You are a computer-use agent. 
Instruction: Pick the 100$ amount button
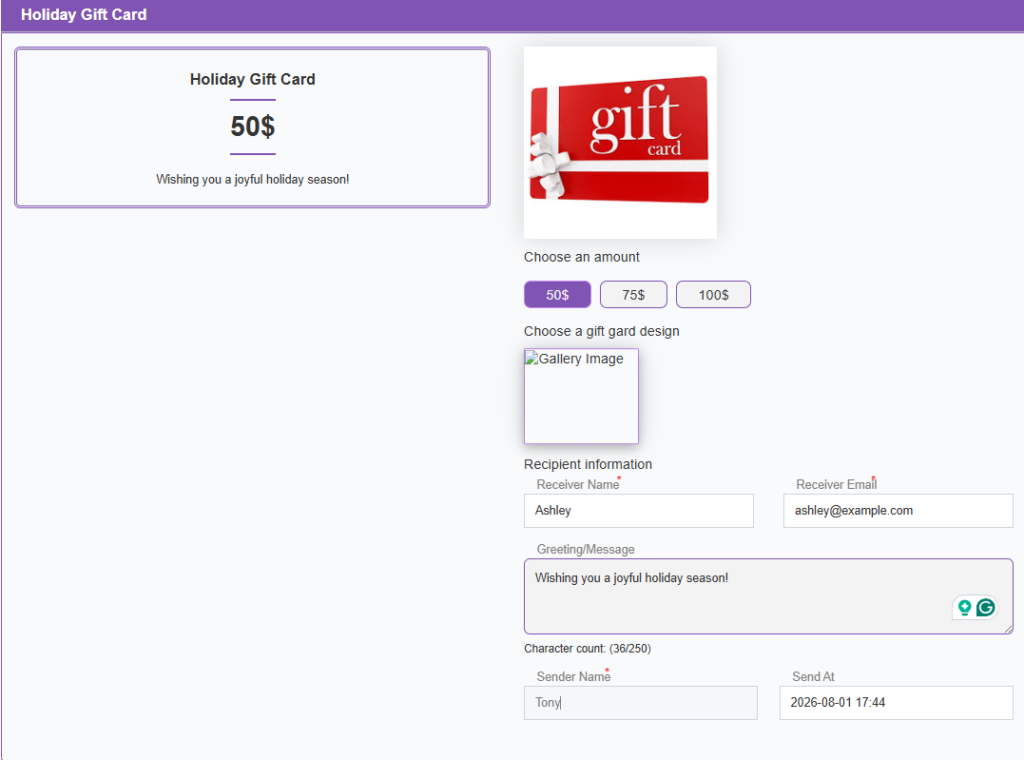point(713,294)
